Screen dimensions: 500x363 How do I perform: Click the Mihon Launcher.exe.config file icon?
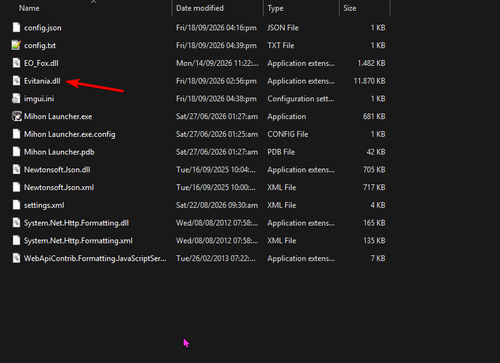pyautogui.click(x=16, y=134)
